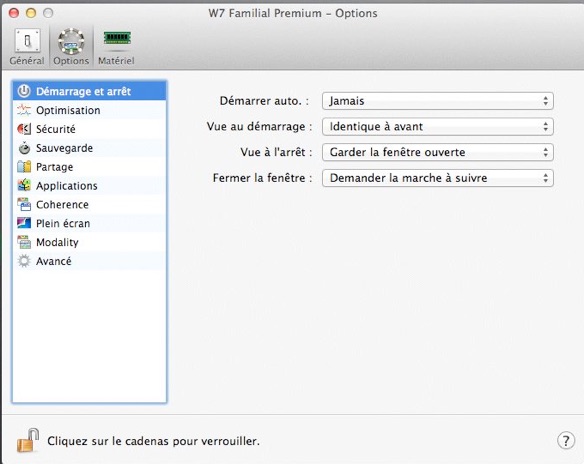Select the Options gear toolbar icon

(x=71, y=41)
